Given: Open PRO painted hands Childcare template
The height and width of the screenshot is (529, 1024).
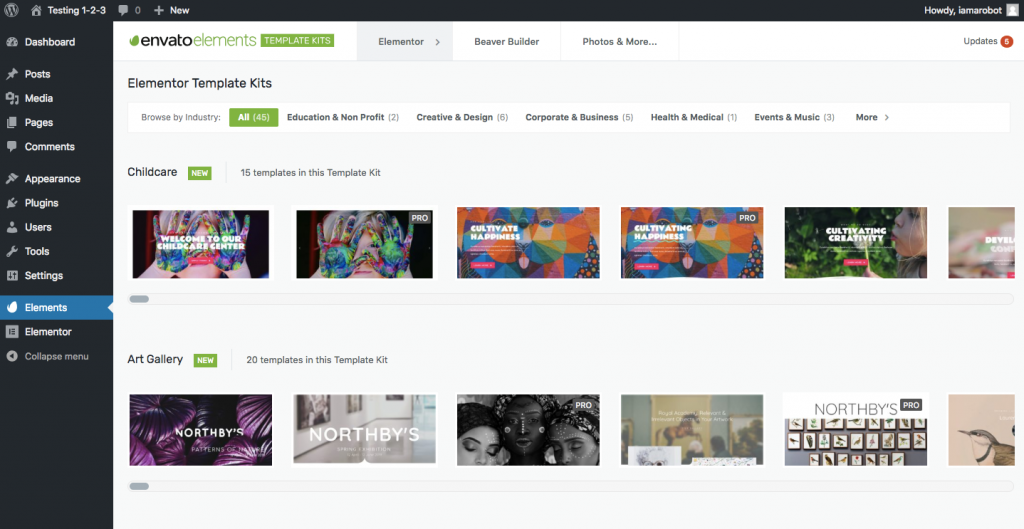Looking at the screenshot, I should tap(364, 244).
